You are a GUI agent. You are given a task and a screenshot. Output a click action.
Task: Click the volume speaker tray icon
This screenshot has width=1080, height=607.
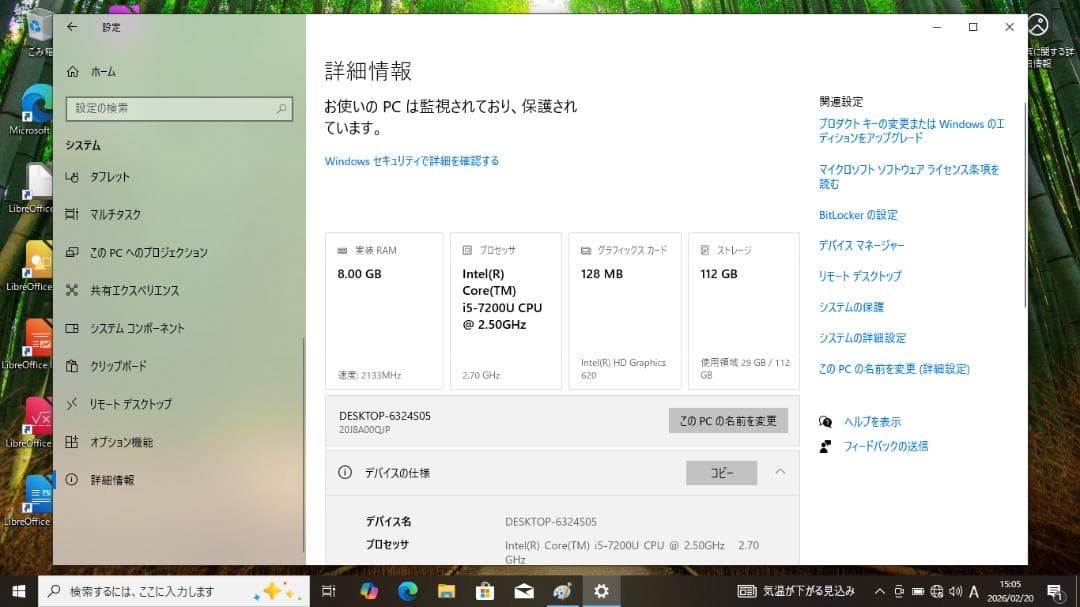coord(955,591)
